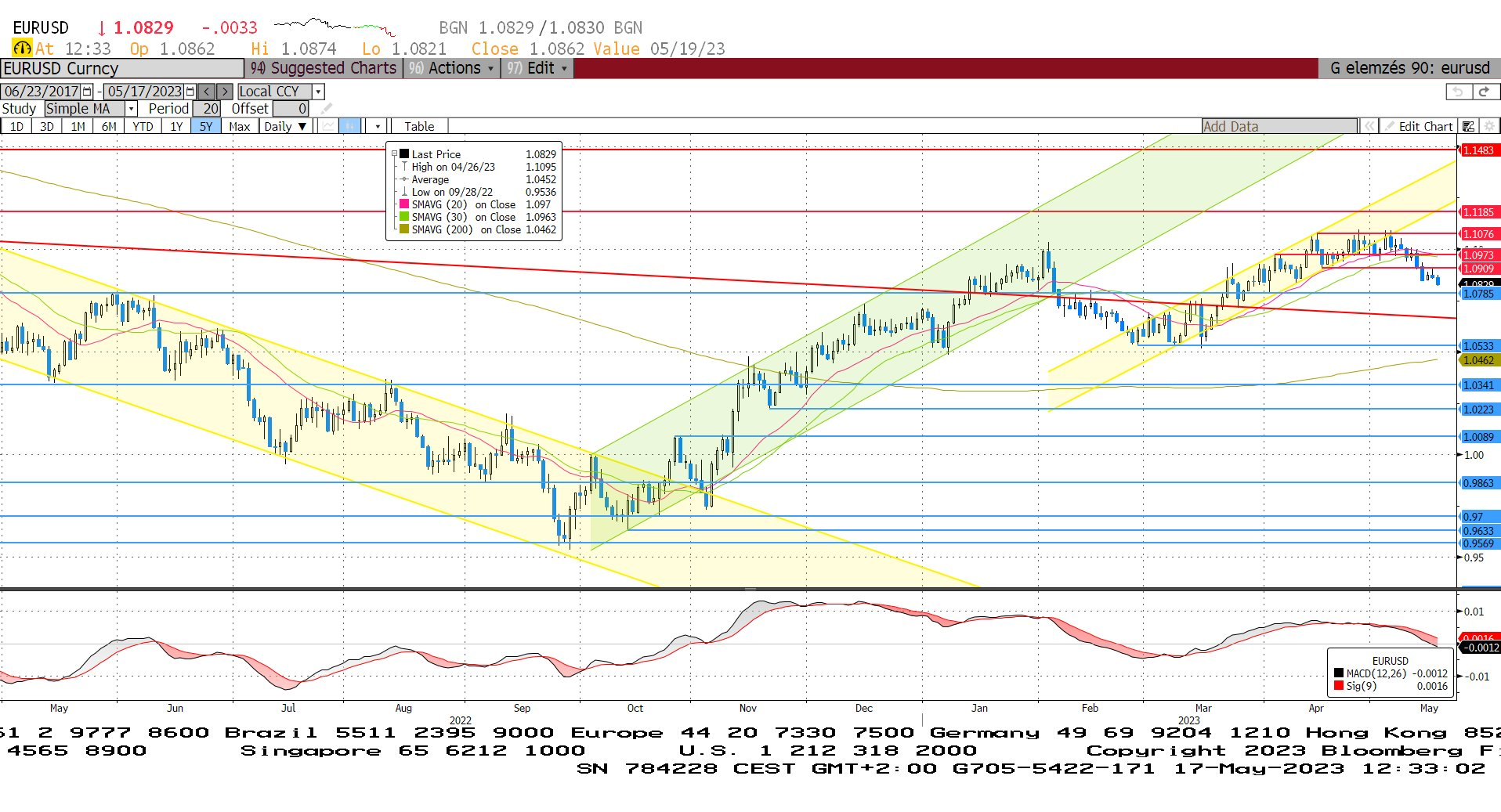Screen dimensions: 1501x812
Task: Click the 1.0089 price level label
Action: pyautogui.click(x=1479, y=437)
